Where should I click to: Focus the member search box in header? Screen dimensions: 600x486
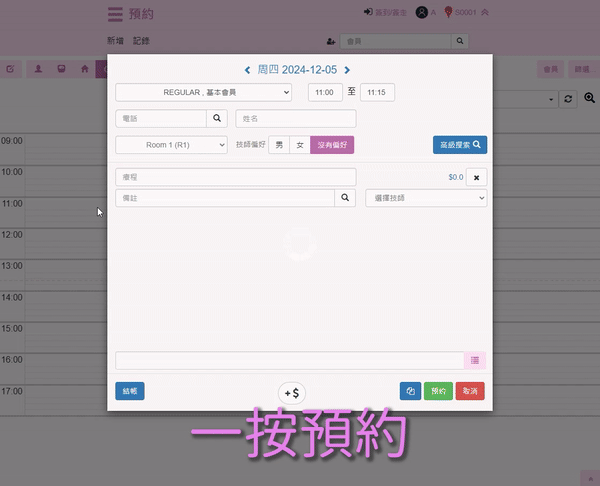pos(396,41)
